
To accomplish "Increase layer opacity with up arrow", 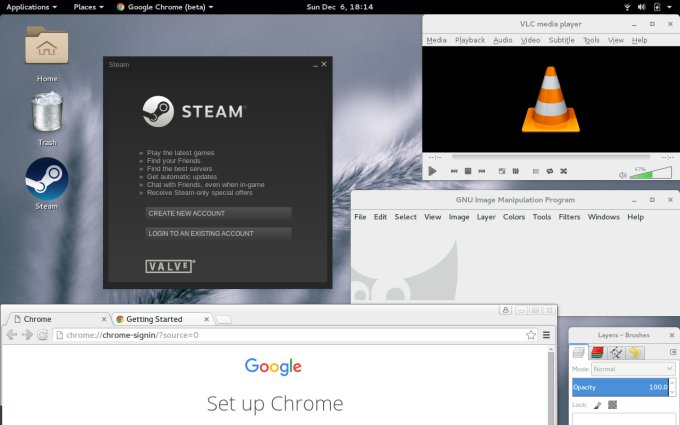I will click(x=672, y=383).
